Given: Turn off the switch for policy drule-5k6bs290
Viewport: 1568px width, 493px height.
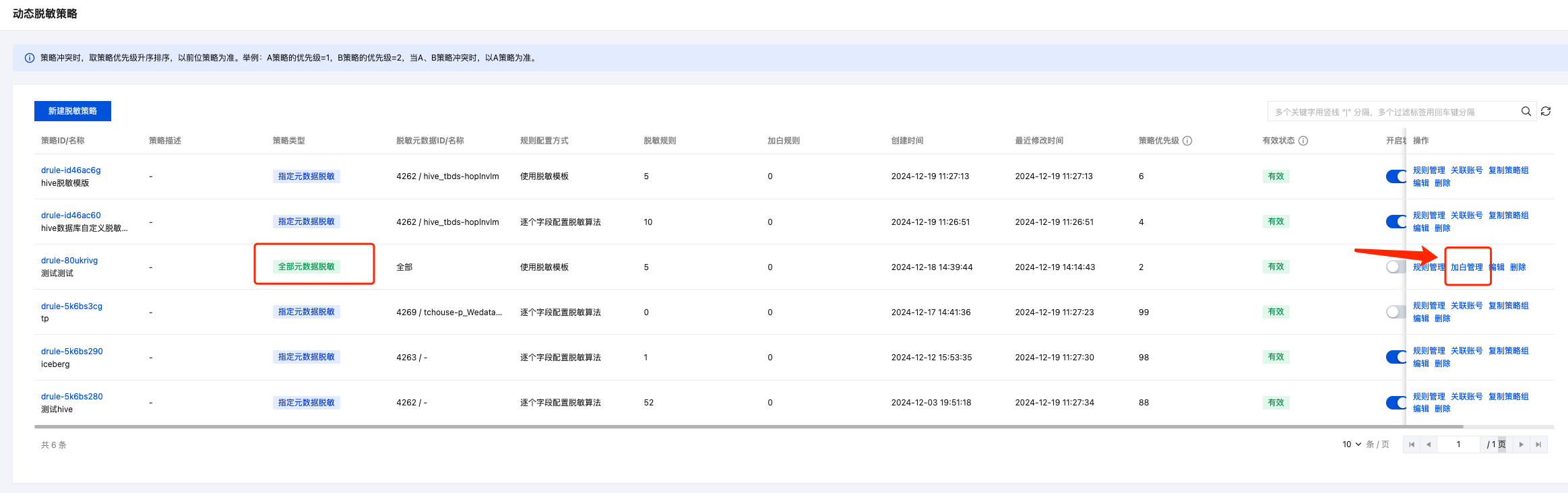Looking at the screenshot, I should tap(1396, 357).
